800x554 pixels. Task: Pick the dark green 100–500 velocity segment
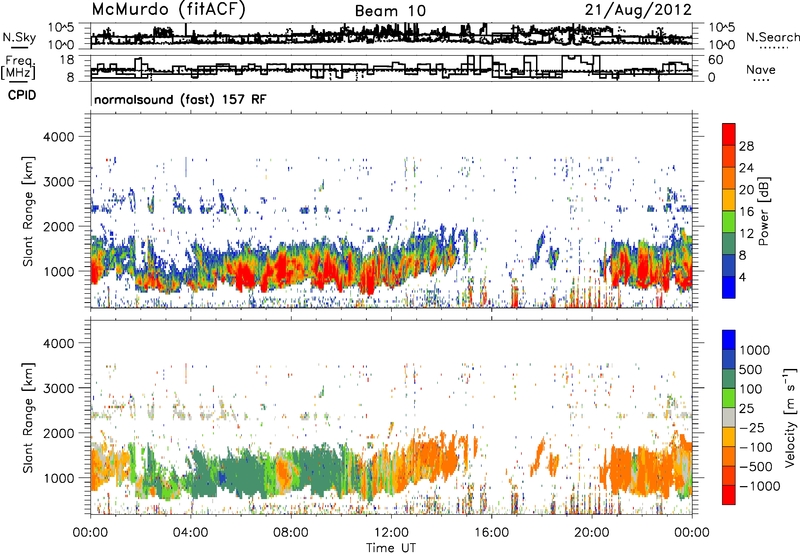pyautogui.click(x=729, y=379)
